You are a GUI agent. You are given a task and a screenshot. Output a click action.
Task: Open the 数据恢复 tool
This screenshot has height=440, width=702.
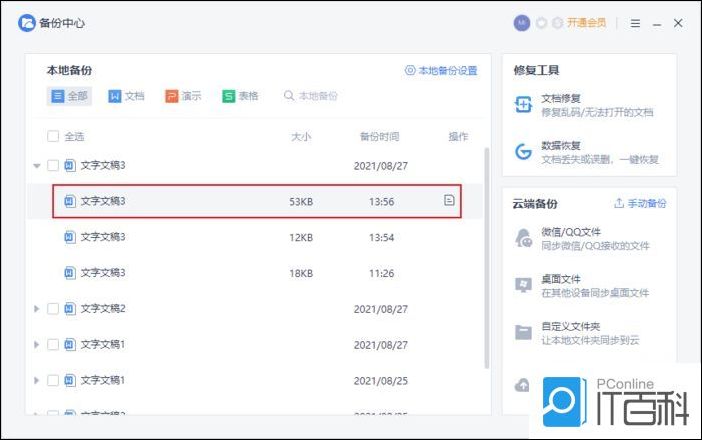click(586, 153)
